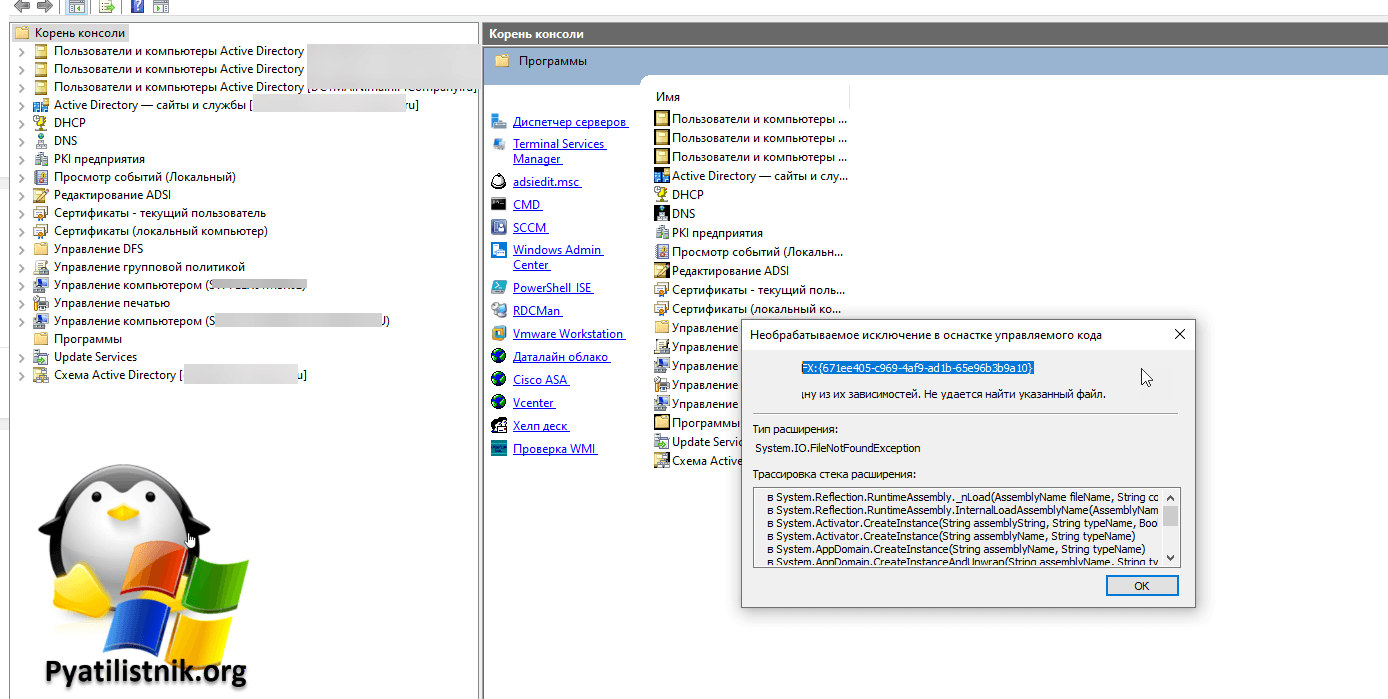Image resolution: width=1388 pixels, height=699 pixels.
Task: Toggle the show/hide console tree toolbar button
Action: (76, 7)
